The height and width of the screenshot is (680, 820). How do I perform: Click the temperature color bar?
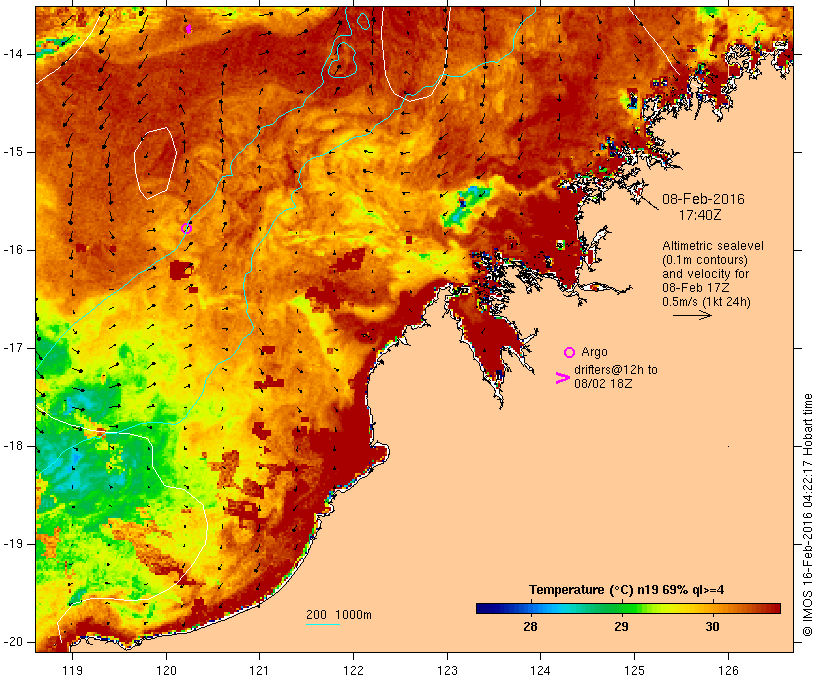click(628, 608)
